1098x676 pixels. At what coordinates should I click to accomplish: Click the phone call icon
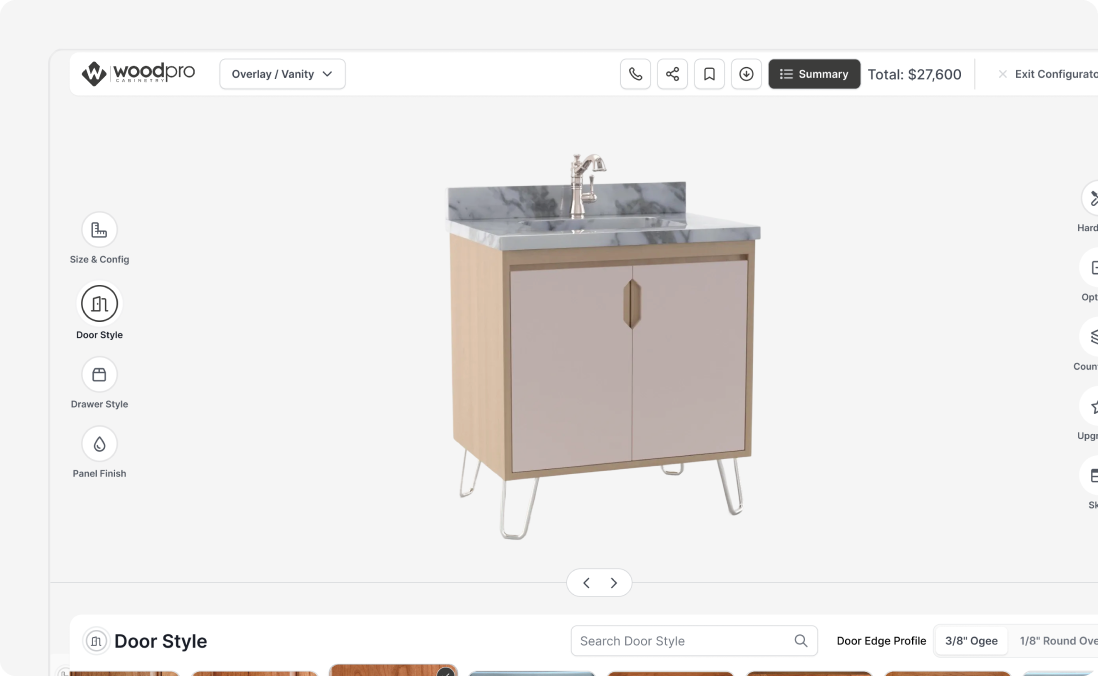635,74
